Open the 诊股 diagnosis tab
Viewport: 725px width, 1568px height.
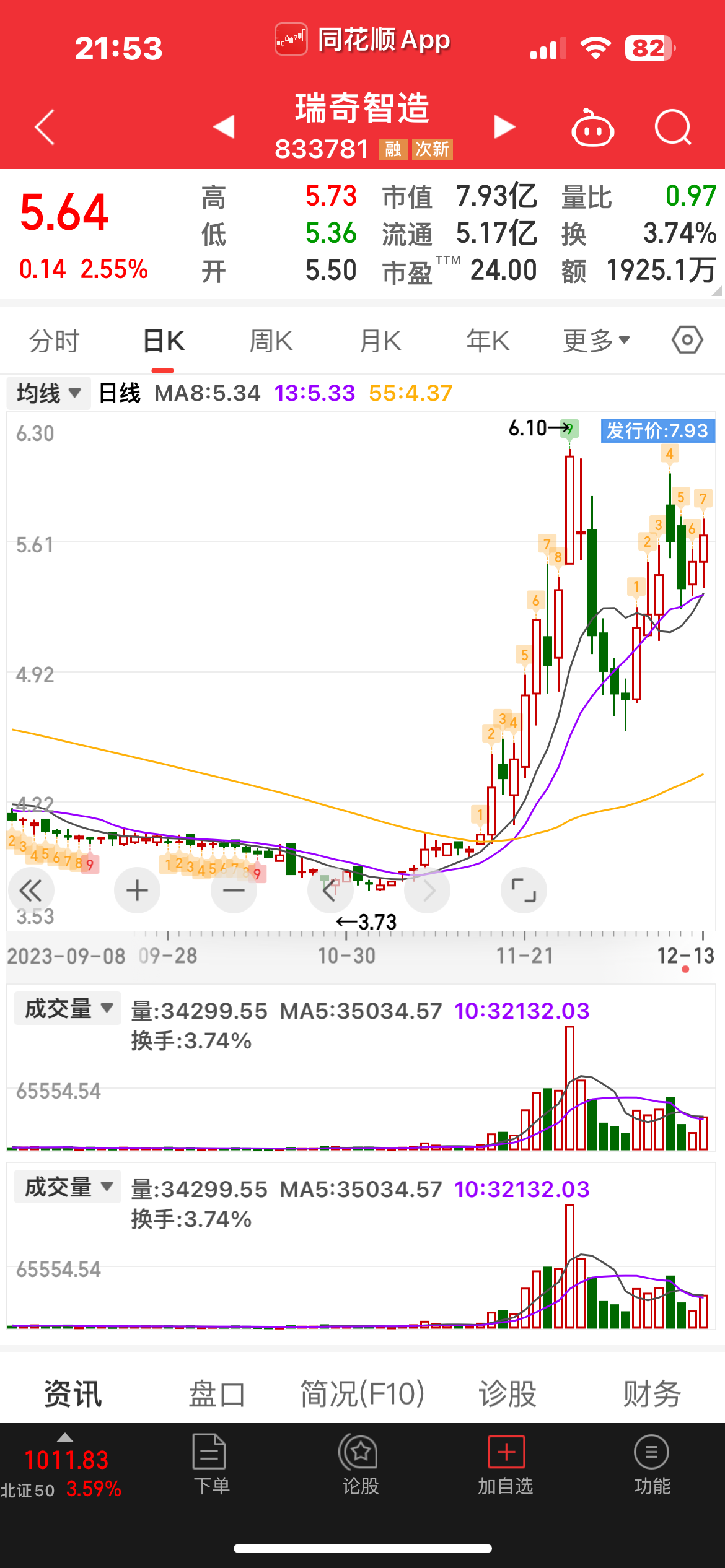click(507, 1394)
